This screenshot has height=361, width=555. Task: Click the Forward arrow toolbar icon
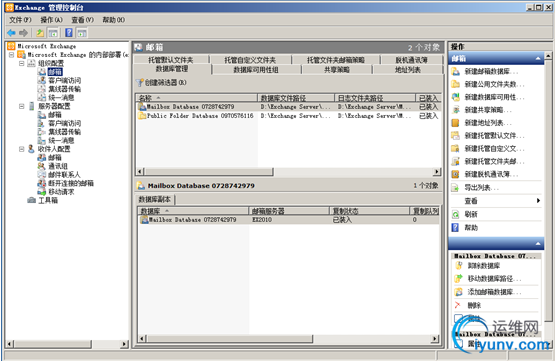(23, 33)
